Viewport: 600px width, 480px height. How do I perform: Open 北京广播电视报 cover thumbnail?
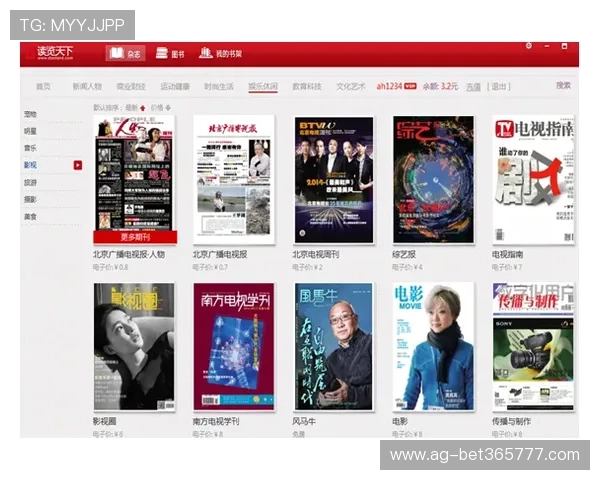click(234, 179)
